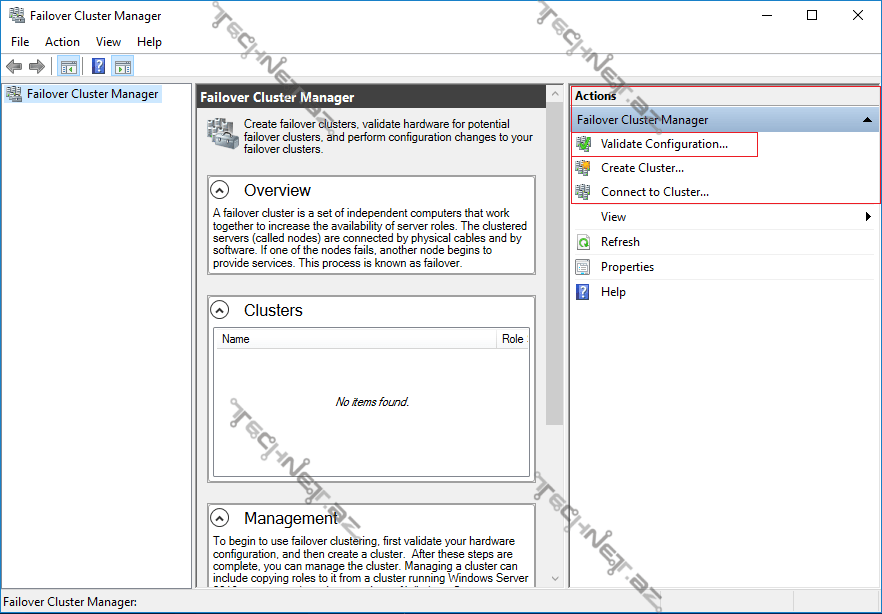This screenshot has height=614, width=882.
Task: Click the Back navigation arrow
Action: tap(13, 66)
